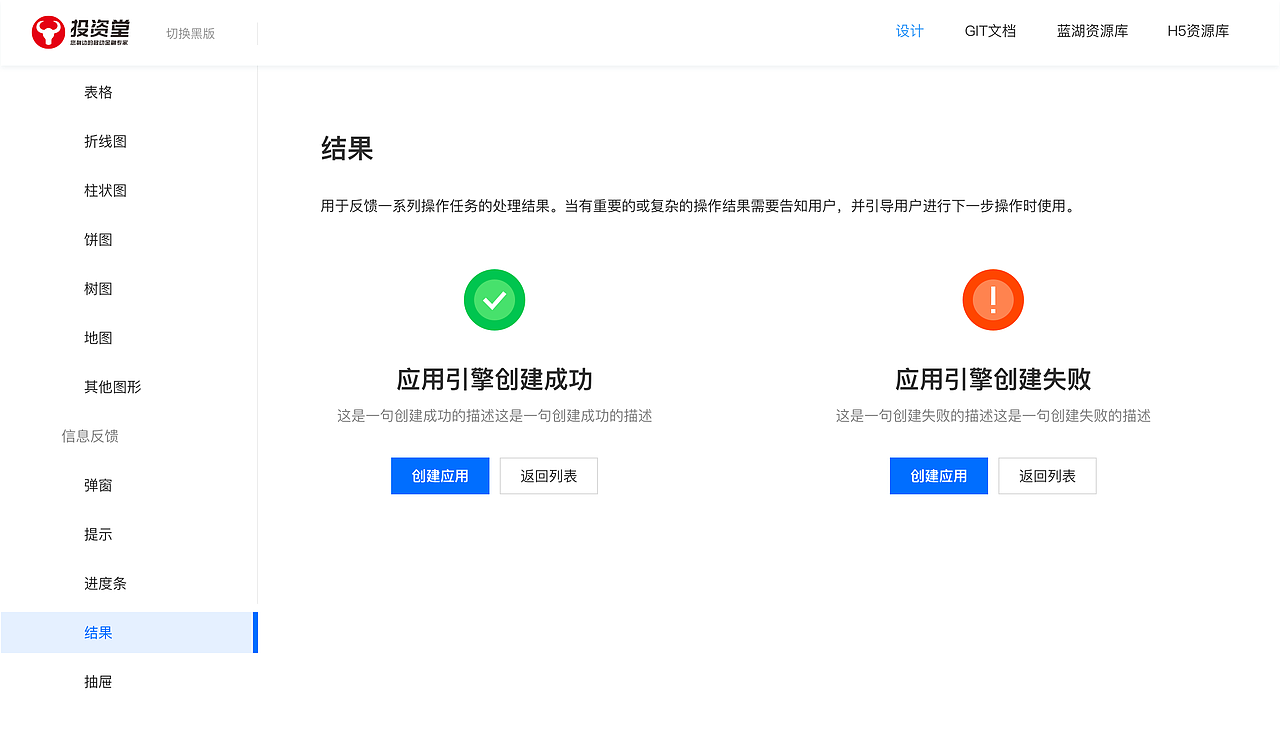Open the H5资源库 page
The image size is (1280, 740).
[x=1198, y=31]
